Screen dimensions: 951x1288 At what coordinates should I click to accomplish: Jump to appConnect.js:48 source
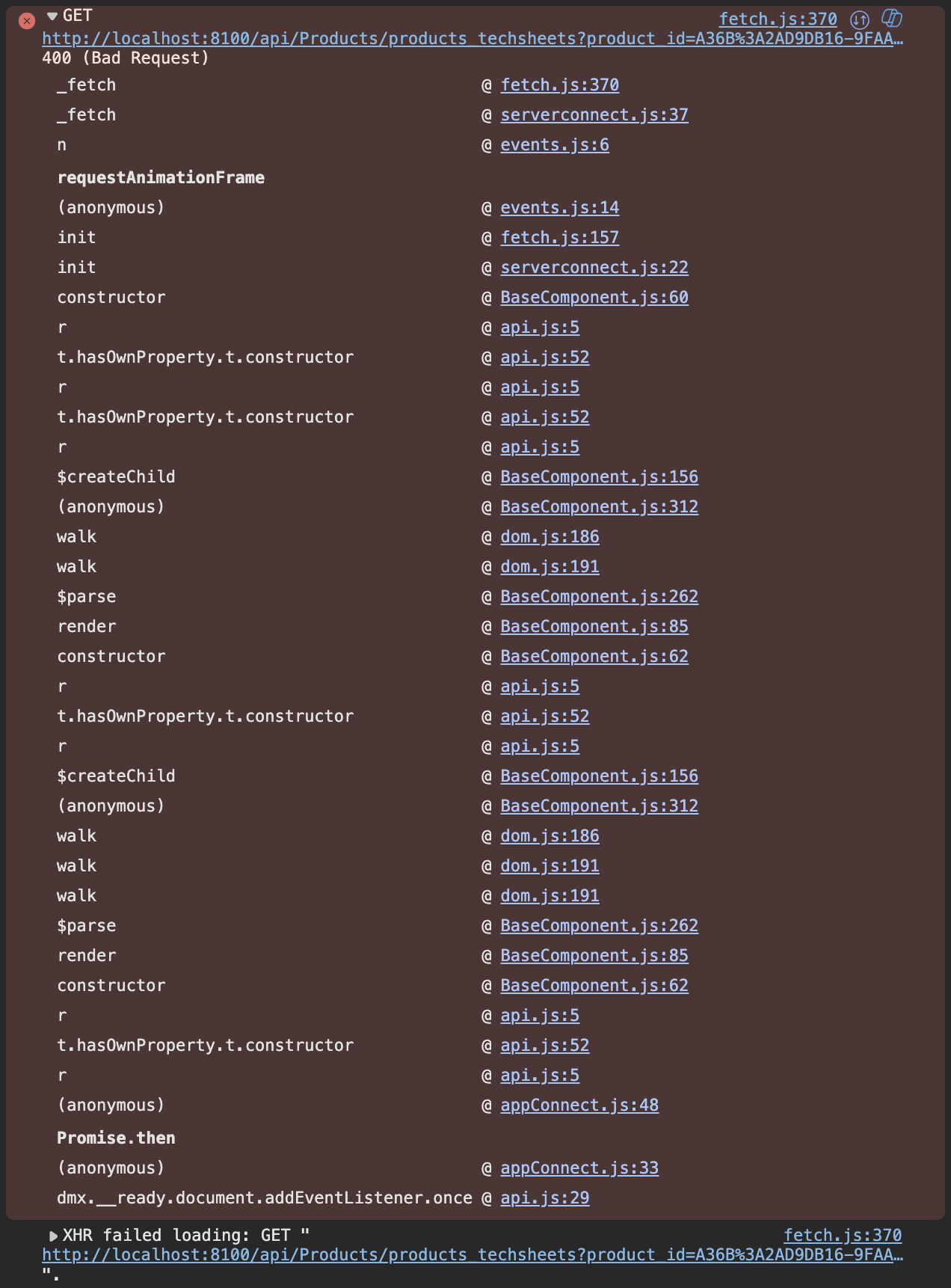tap(579, 1105)
